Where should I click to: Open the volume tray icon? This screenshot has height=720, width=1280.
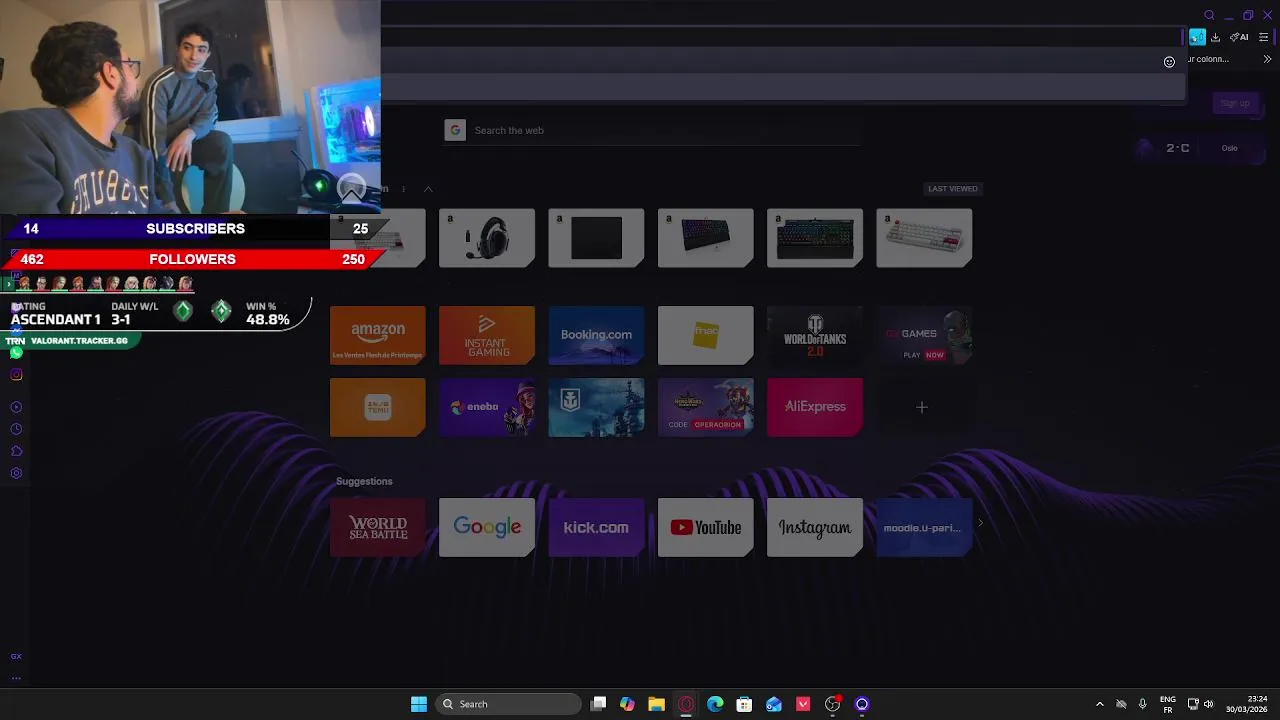click(1209, 704)
